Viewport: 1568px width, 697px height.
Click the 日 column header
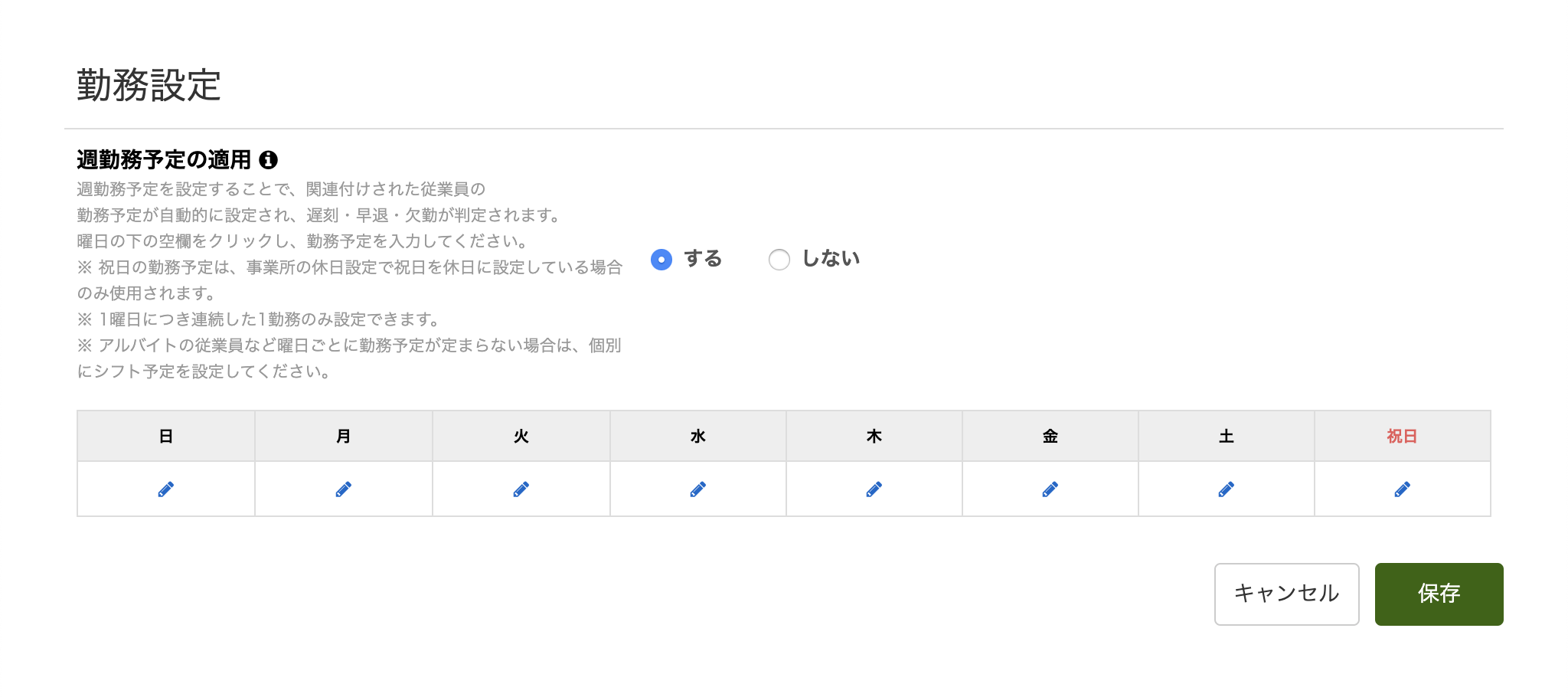[x=166, y=436]
